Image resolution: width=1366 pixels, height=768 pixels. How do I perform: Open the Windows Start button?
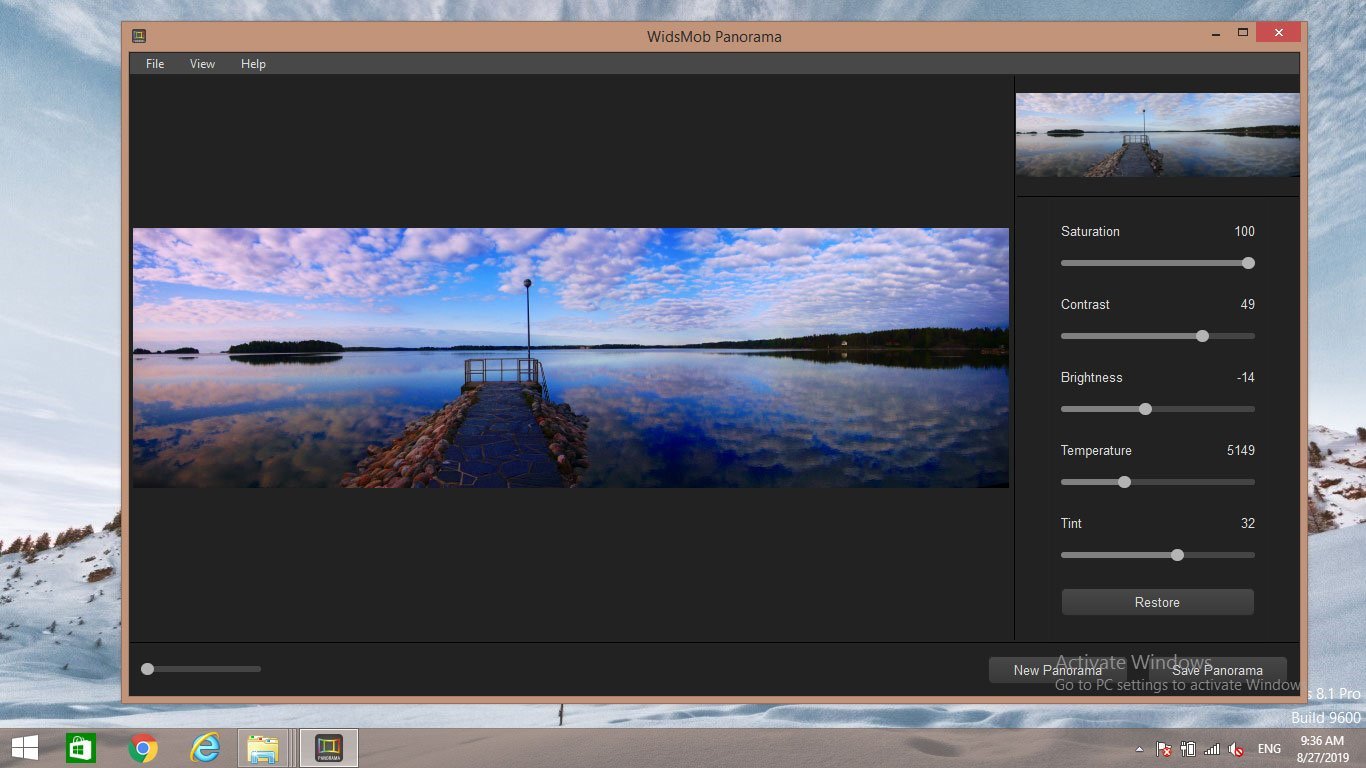coord(25,748)
